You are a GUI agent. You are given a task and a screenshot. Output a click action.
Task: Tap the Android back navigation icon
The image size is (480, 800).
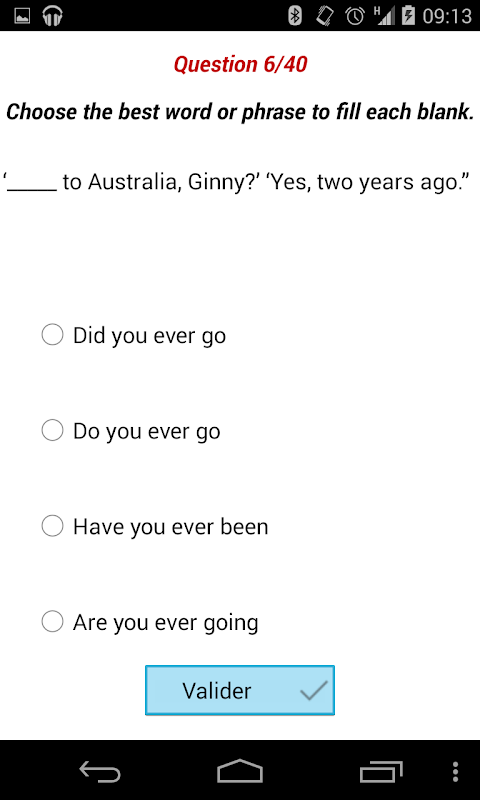(100, 771)
